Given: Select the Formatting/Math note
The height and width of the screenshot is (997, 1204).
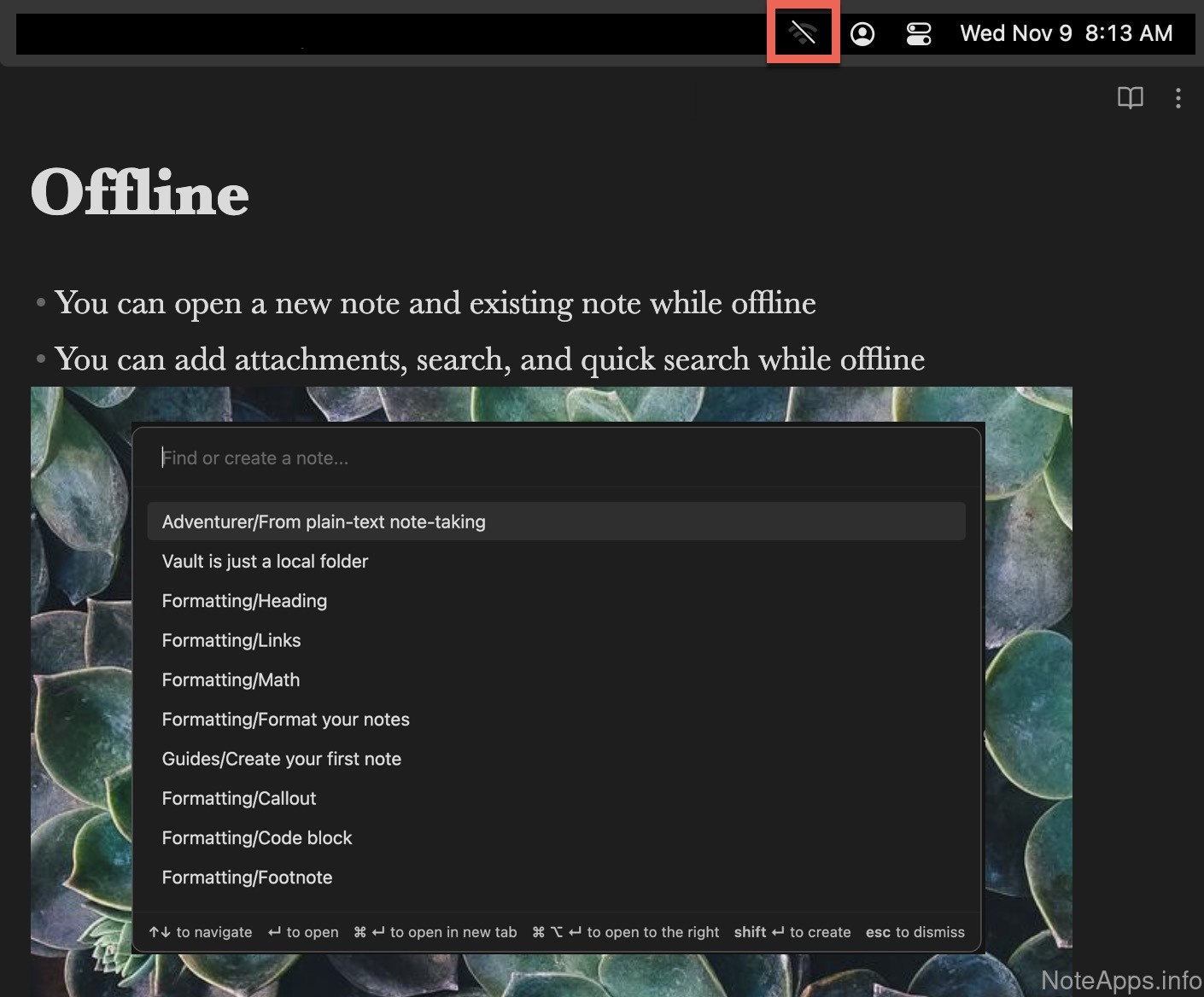Looking at the screenshot, I should click(231, 680).
